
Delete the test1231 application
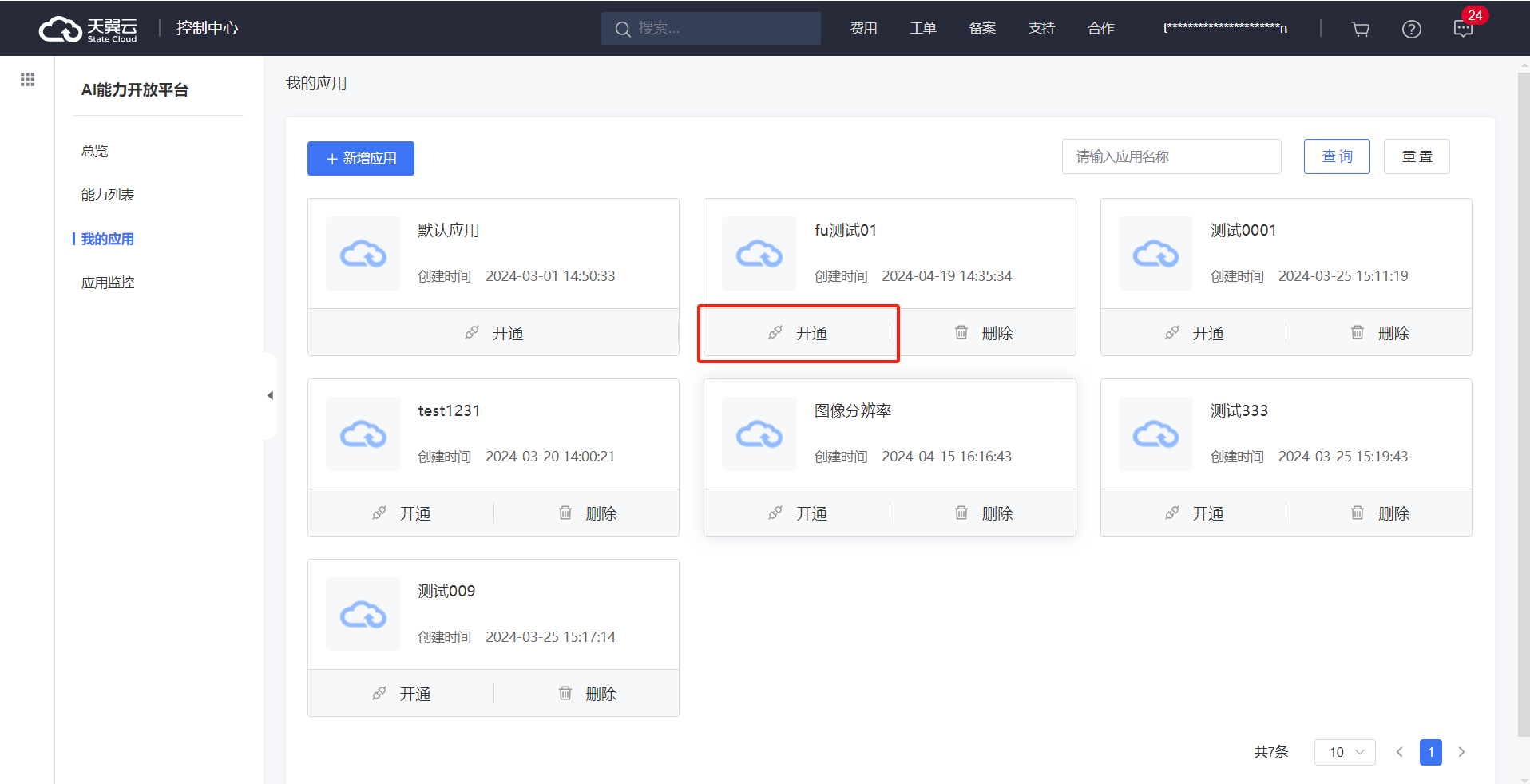(x=587, y=513)
